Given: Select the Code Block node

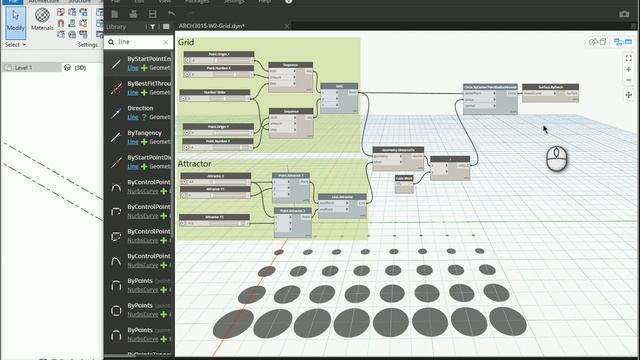Looking at the screenshot, I should click(404, 184).
